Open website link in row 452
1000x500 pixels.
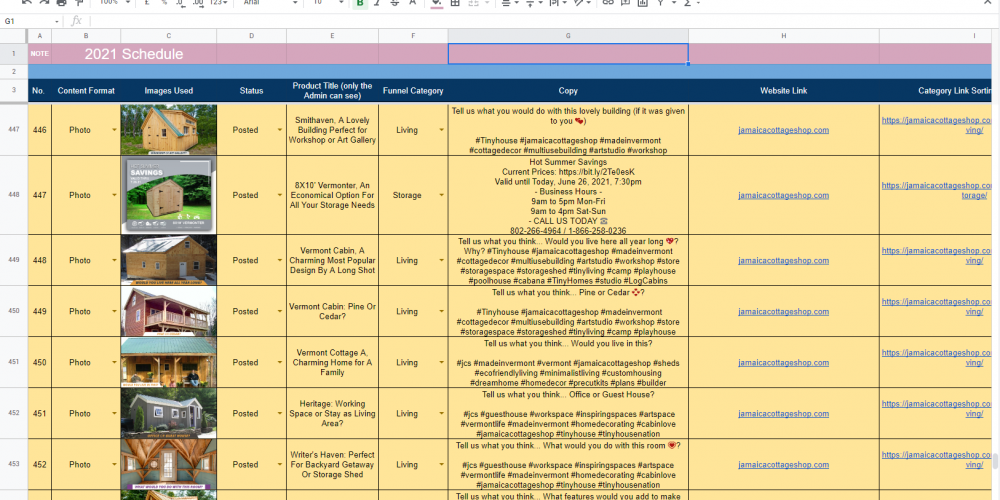783,465
